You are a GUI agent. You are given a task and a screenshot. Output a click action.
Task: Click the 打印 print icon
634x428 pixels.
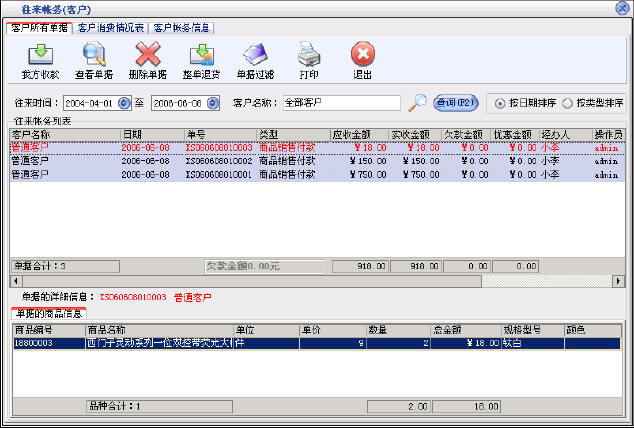click(x=309, y=58)
